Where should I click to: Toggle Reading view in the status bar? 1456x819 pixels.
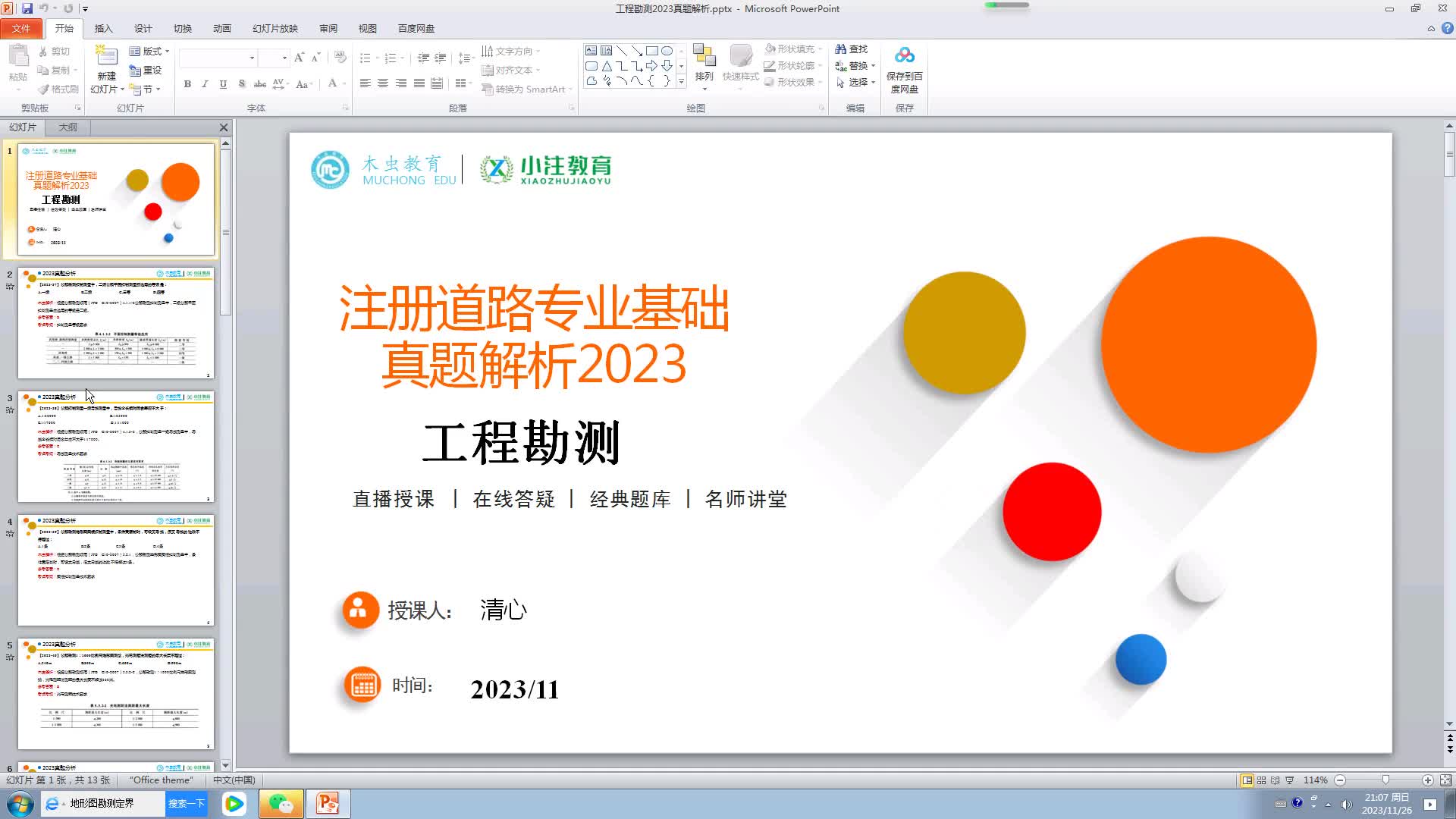tap(1275, 780)
